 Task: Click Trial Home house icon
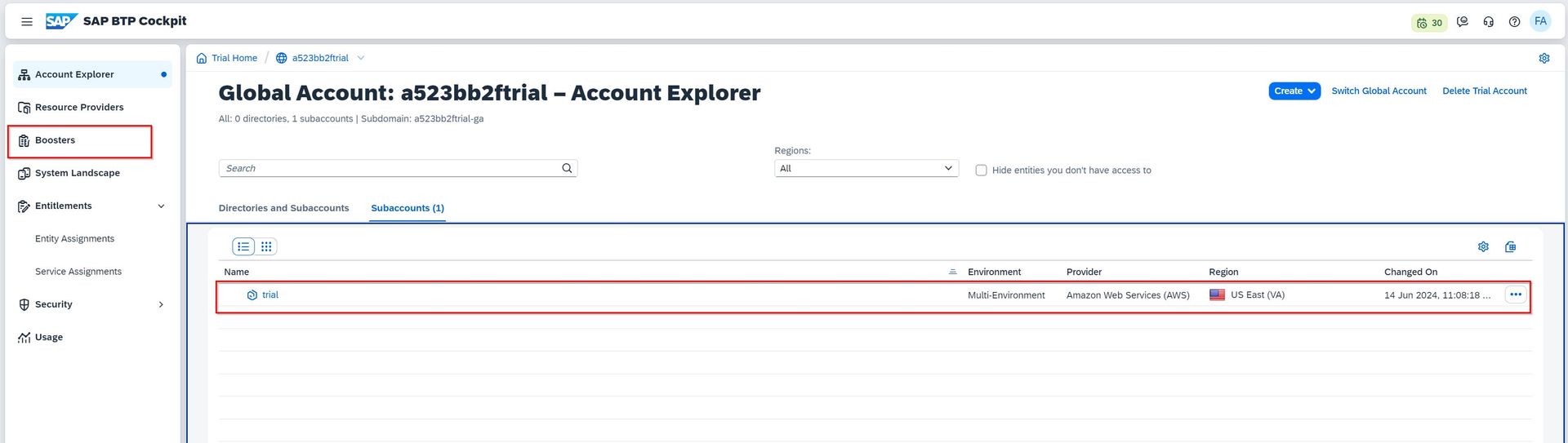[202, 58]
